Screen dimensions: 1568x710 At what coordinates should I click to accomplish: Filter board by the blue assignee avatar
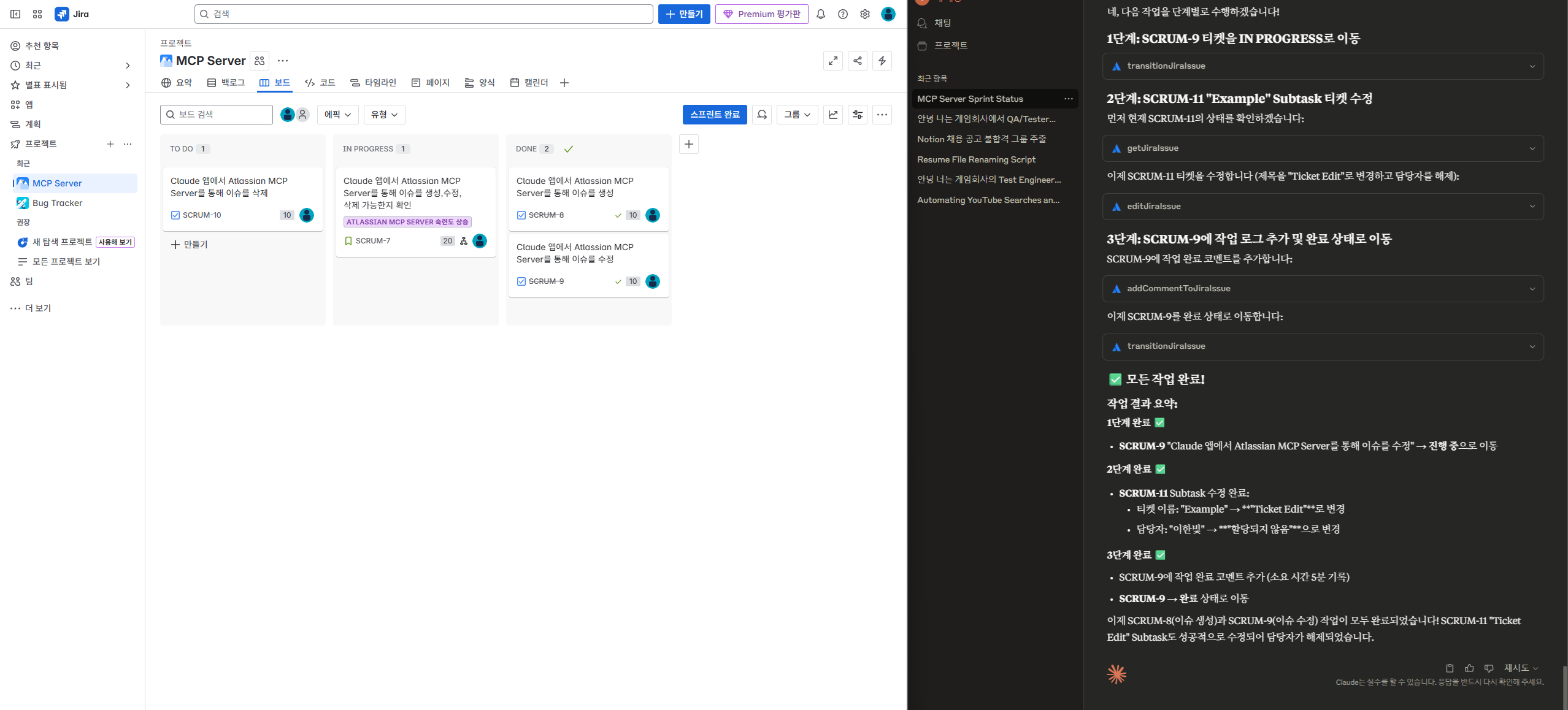[287, 115]
